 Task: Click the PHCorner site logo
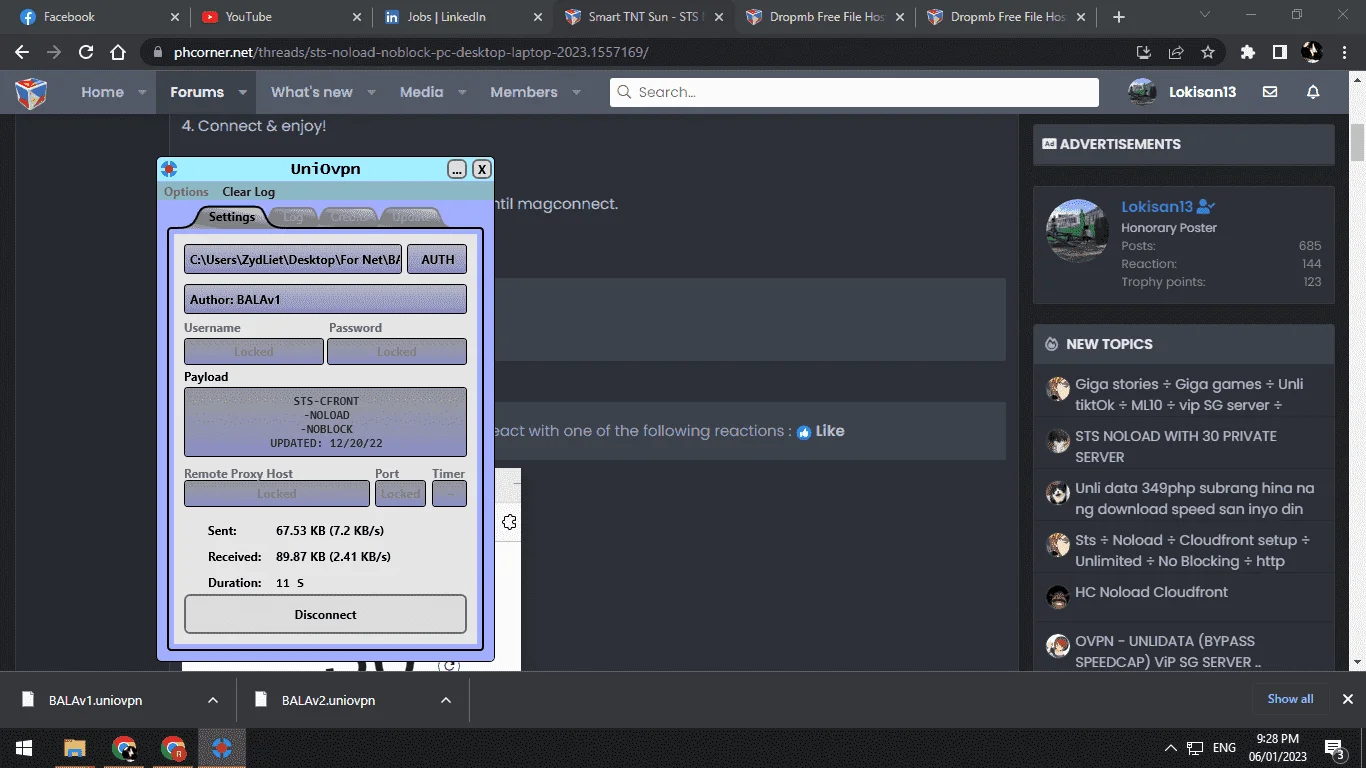click(31, 92)
